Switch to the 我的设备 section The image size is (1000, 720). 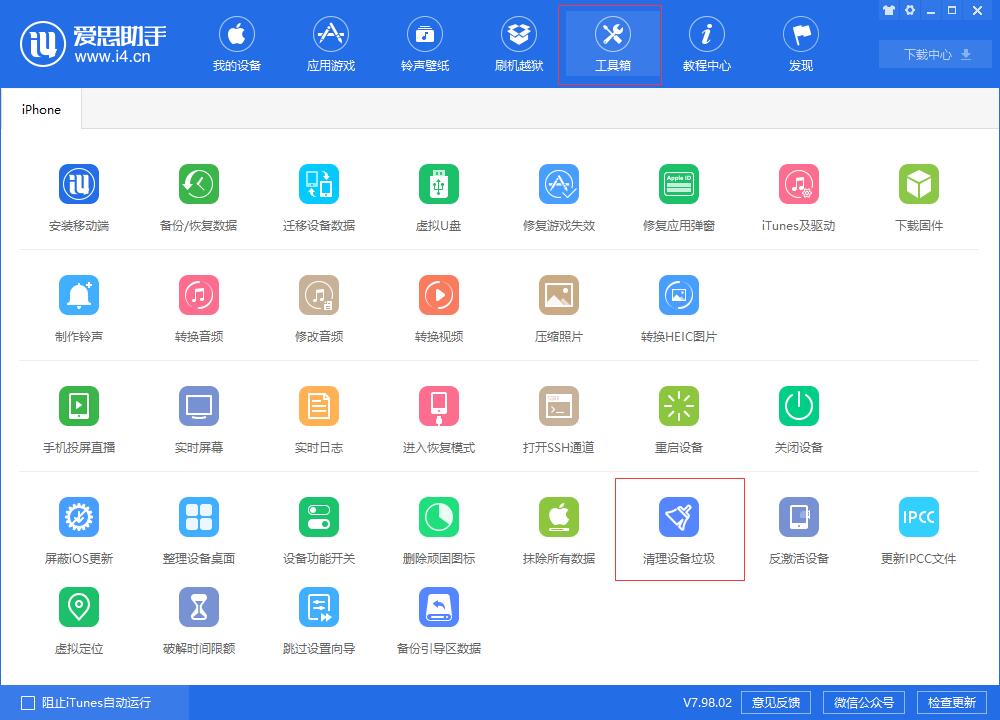click(237, 44)
